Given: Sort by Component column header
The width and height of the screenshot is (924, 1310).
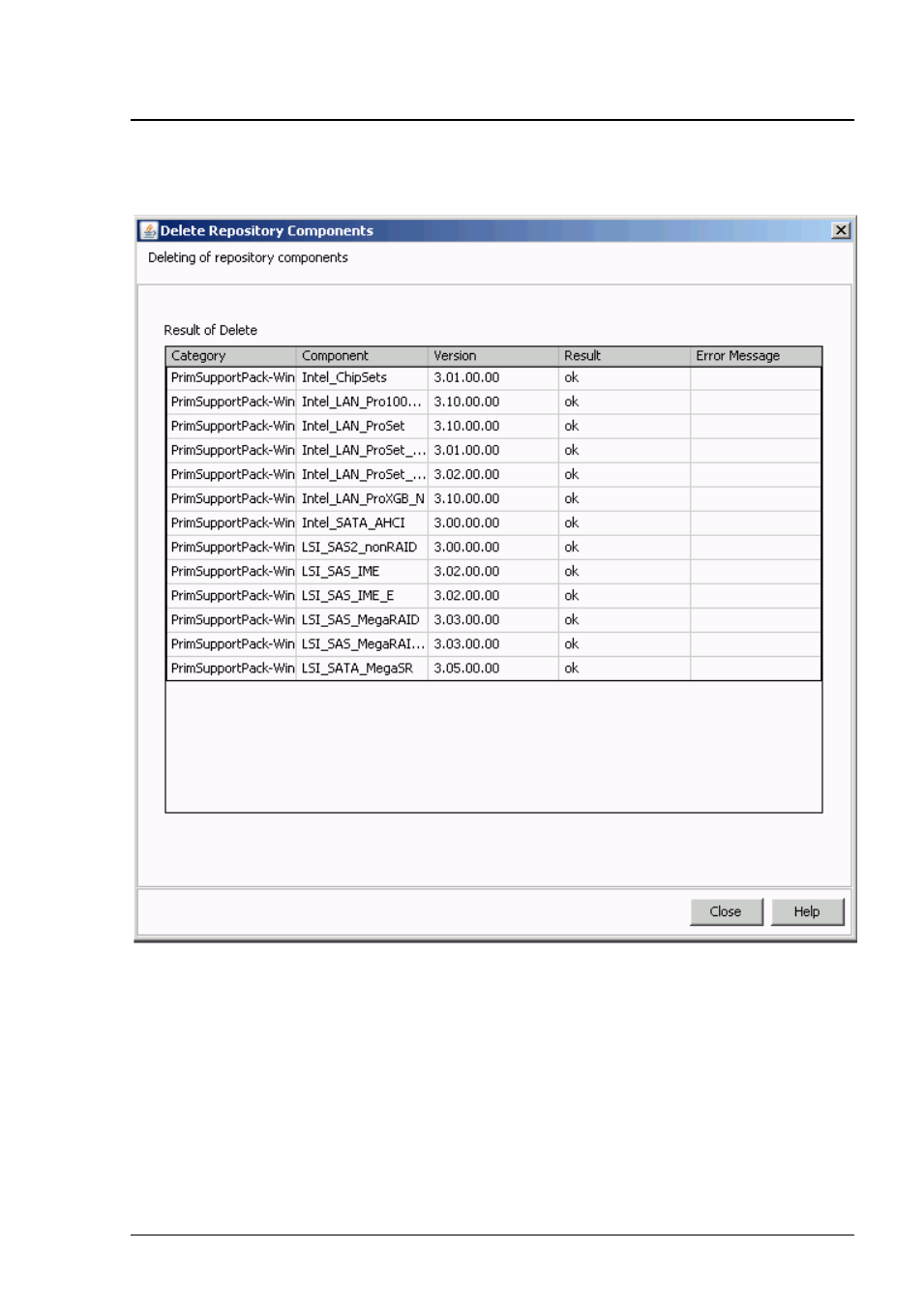Looking at the screenshot, I should coord(362,355).
